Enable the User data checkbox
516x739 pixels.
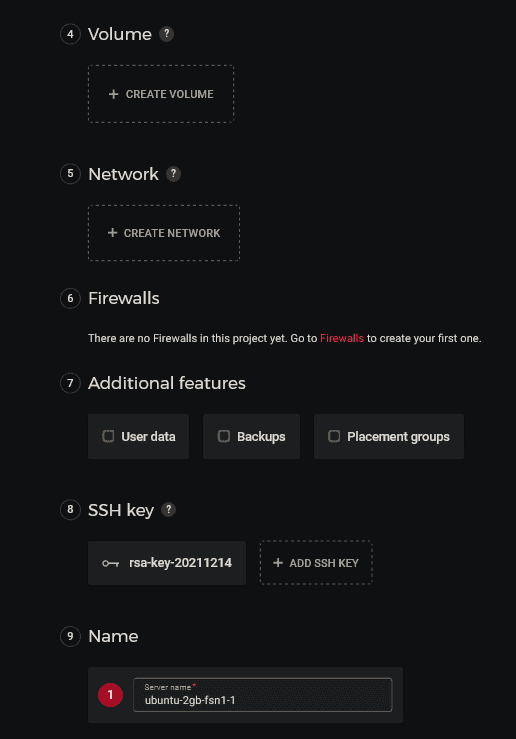[108, 436]
